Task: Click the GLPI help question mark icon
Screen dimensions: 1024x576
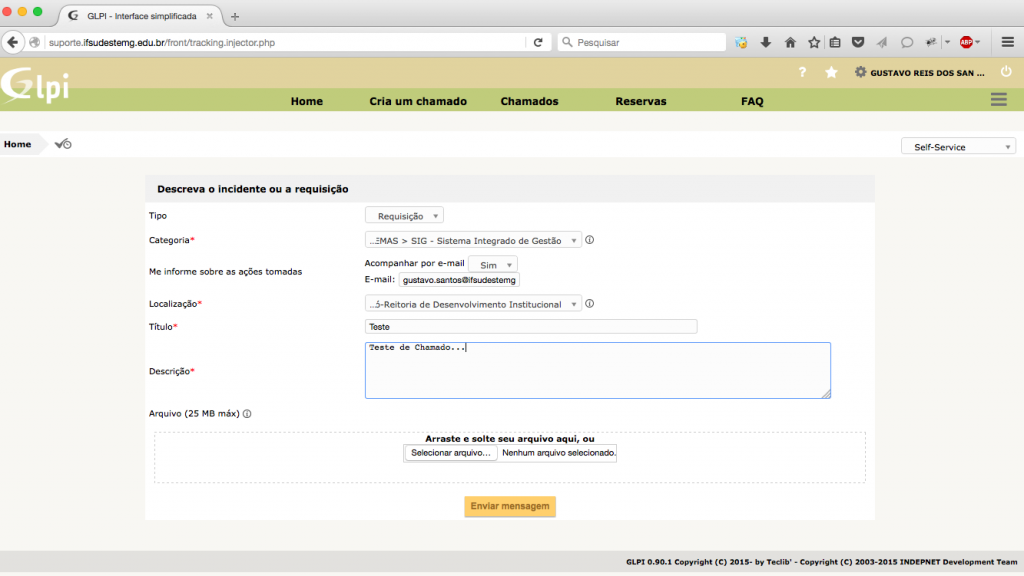Action: (x=802, y=72)
